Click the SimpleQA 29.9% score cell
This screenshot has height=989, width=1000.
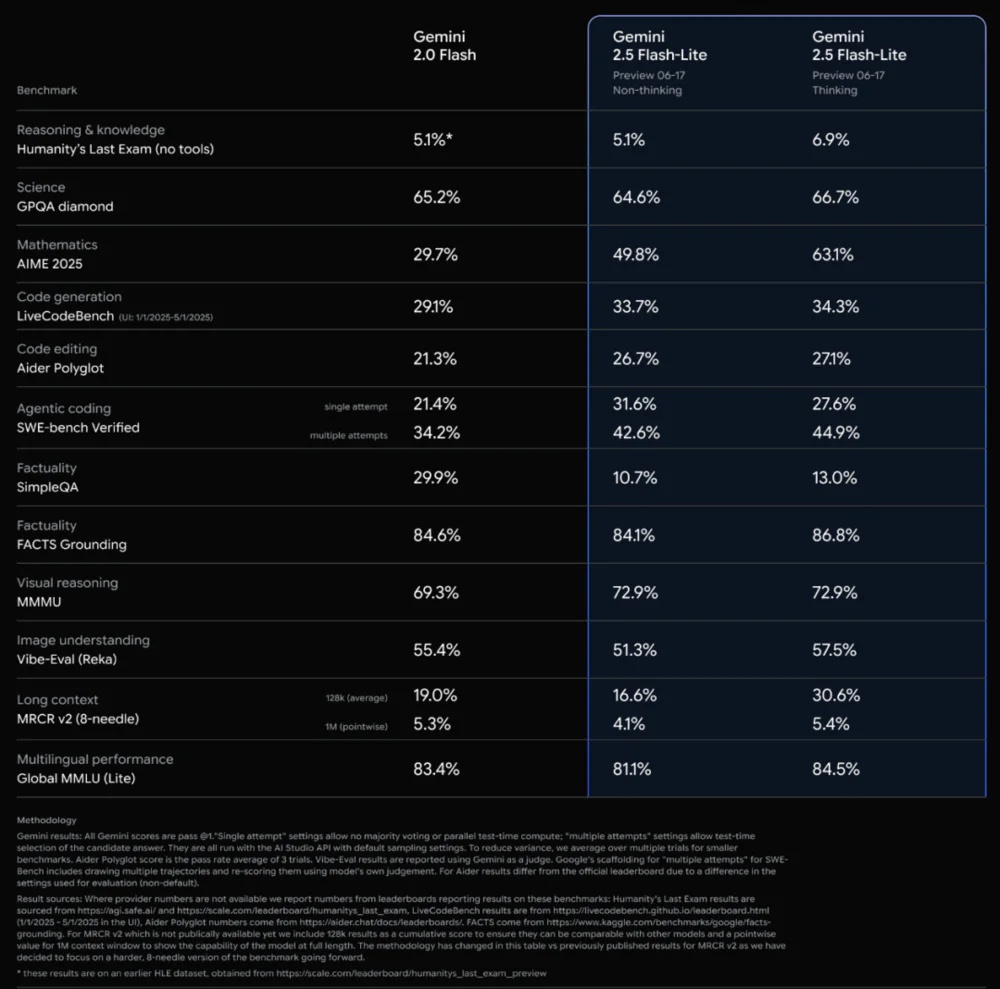point(436,477)
